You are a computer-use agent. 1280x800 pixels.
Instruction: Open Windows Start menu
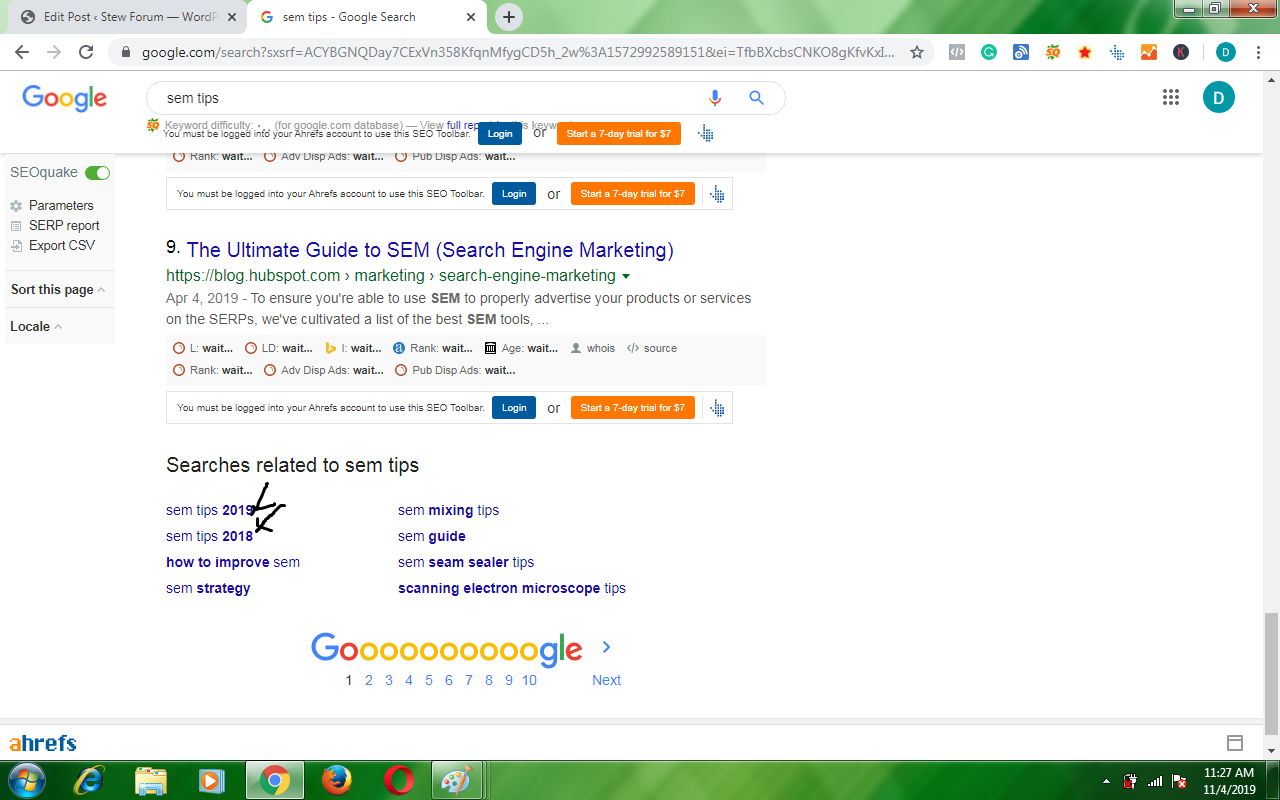click(x=25, y=780)
